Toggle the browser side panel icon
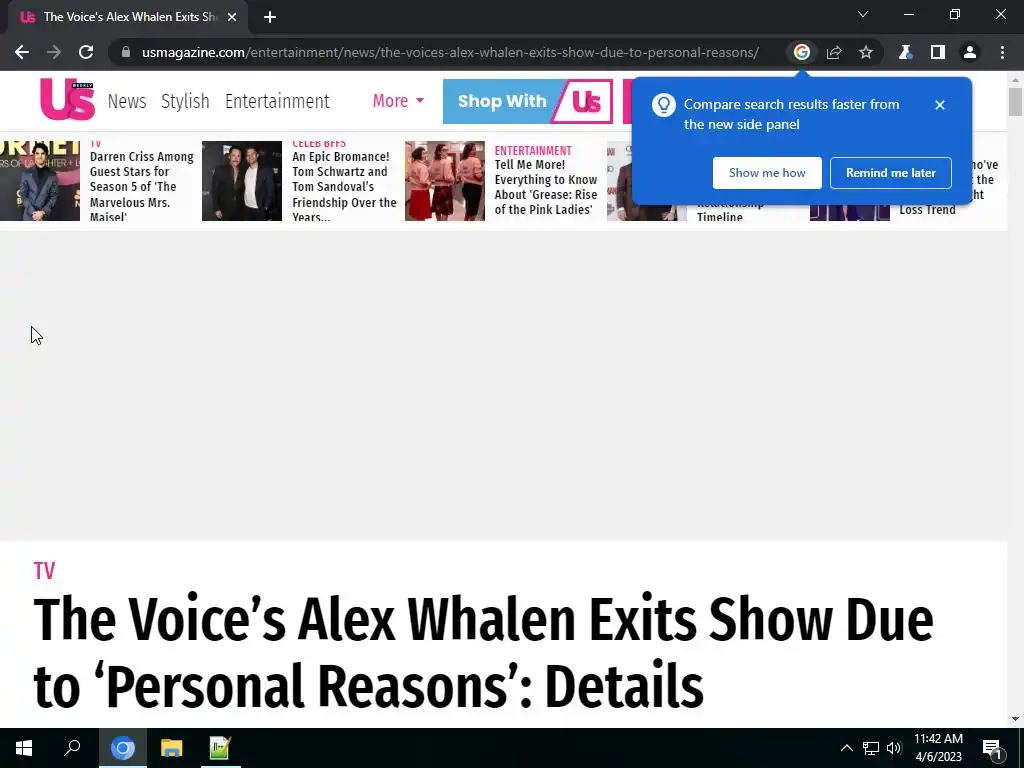This screenshot has width=1024, height=768. [x=938, y=52]
